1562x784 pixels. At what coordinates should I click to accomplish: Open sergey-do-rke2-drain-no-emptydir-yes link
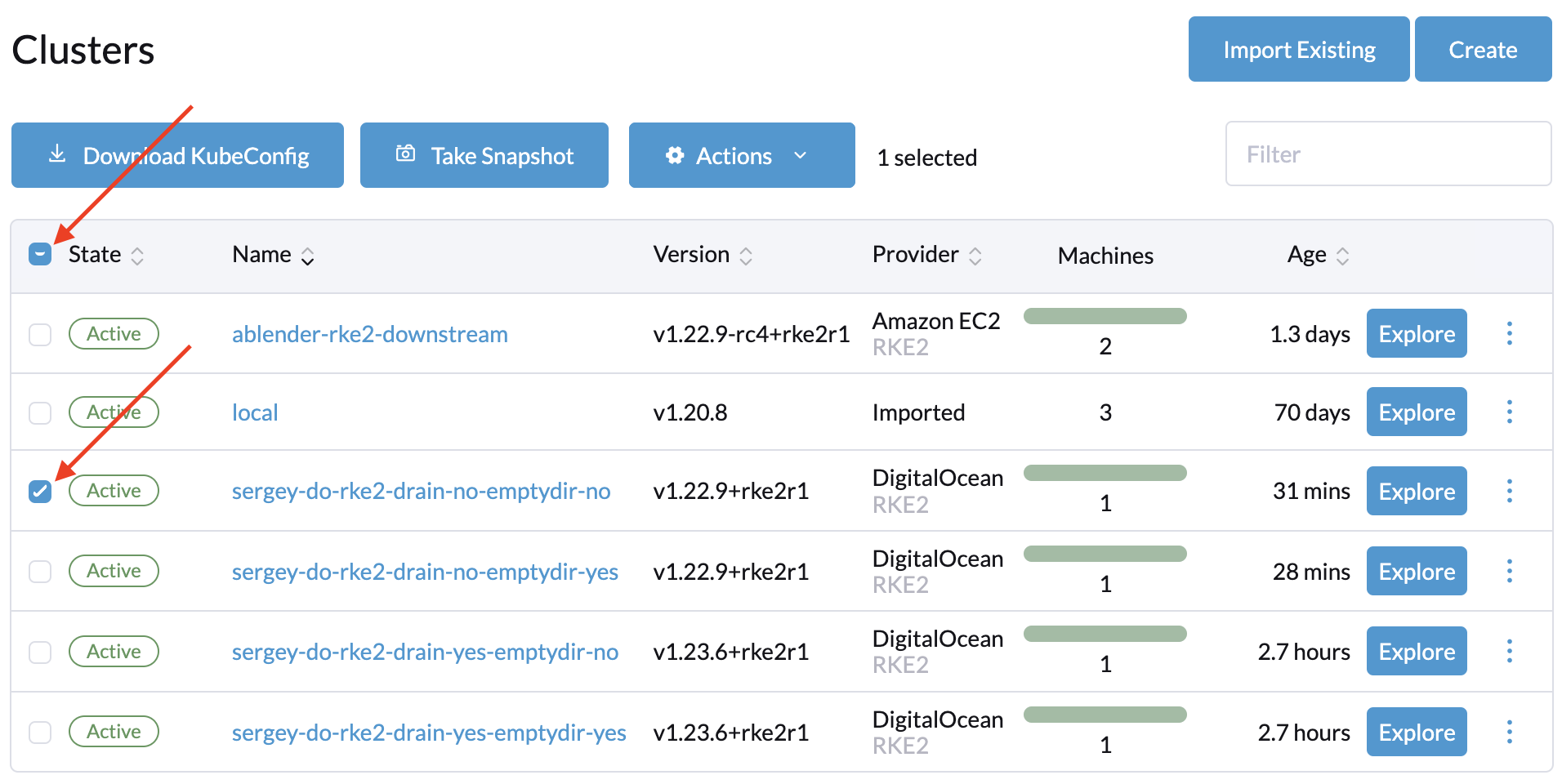[x=425, y=572]
